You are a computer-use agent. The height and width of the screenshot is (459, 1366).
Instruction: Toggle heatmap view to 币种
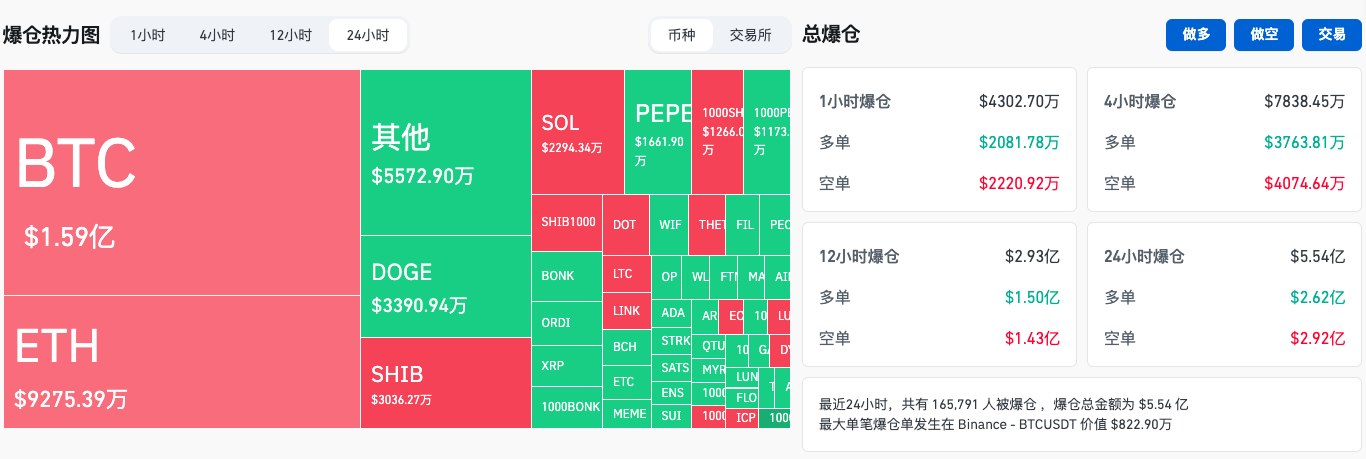pyautogui.click(x=681, y=35)
